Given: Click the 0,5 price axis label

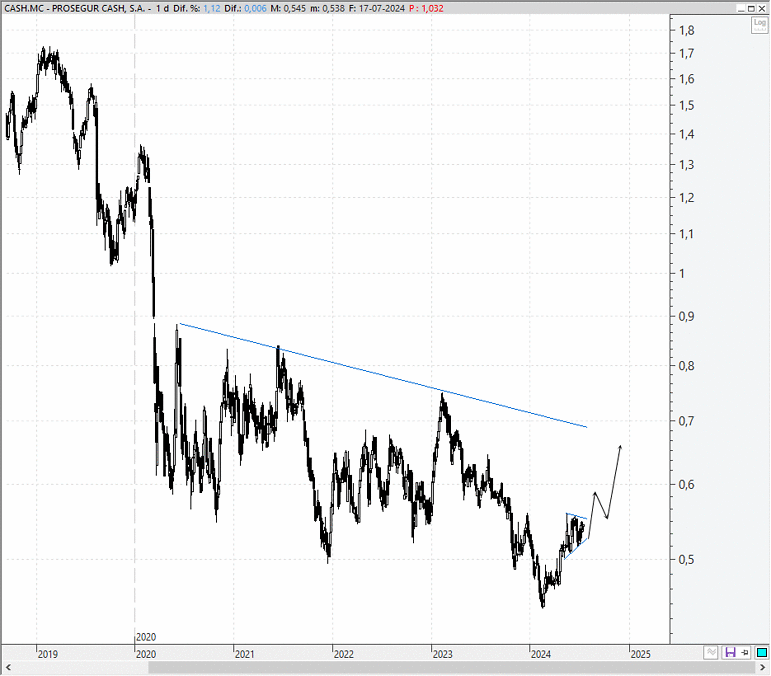Looking at the screenshot, I should pyautogui.click(x=686, y=559).
